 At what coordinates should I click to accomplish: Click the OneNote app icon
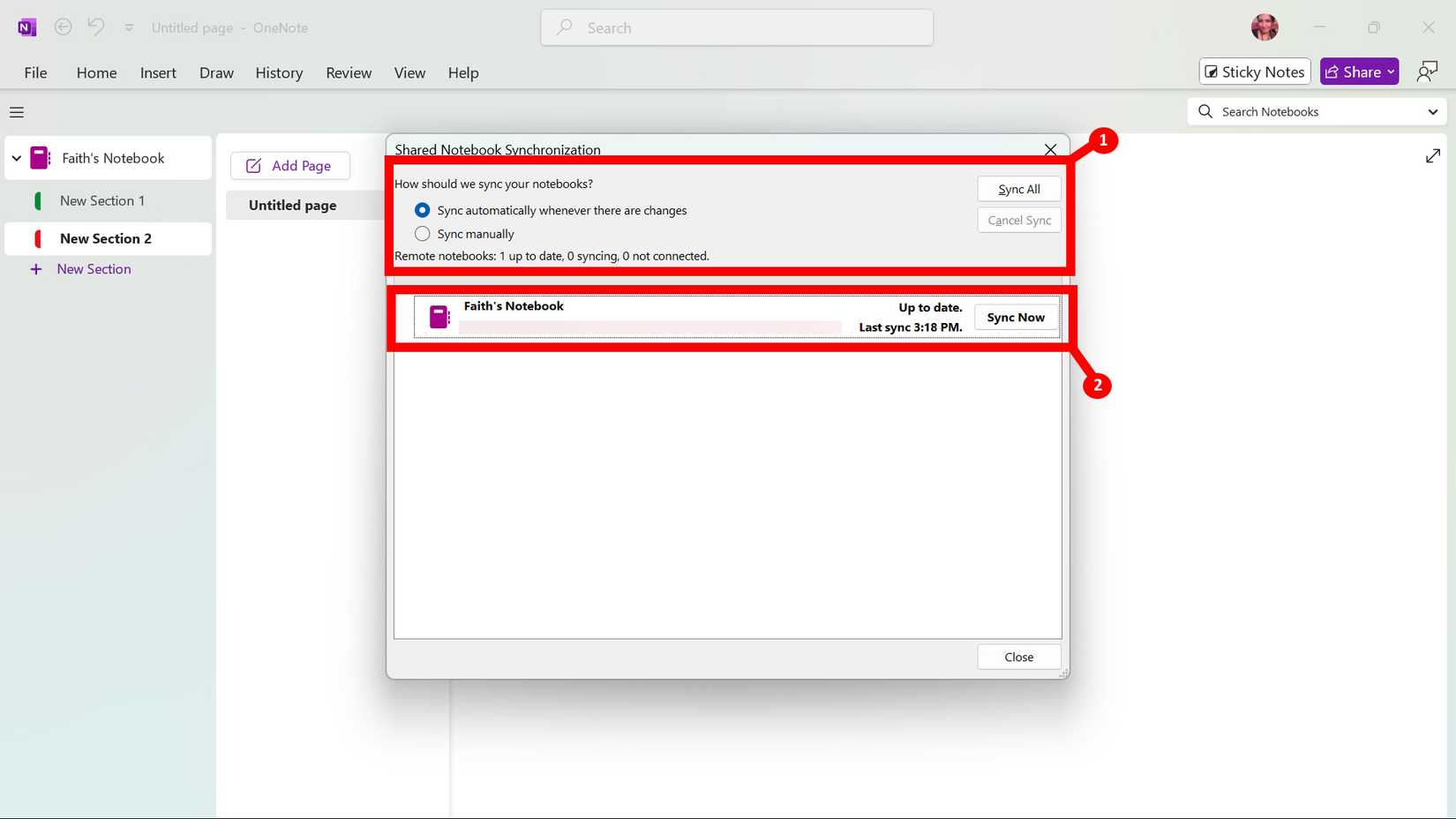click(26, 26)
